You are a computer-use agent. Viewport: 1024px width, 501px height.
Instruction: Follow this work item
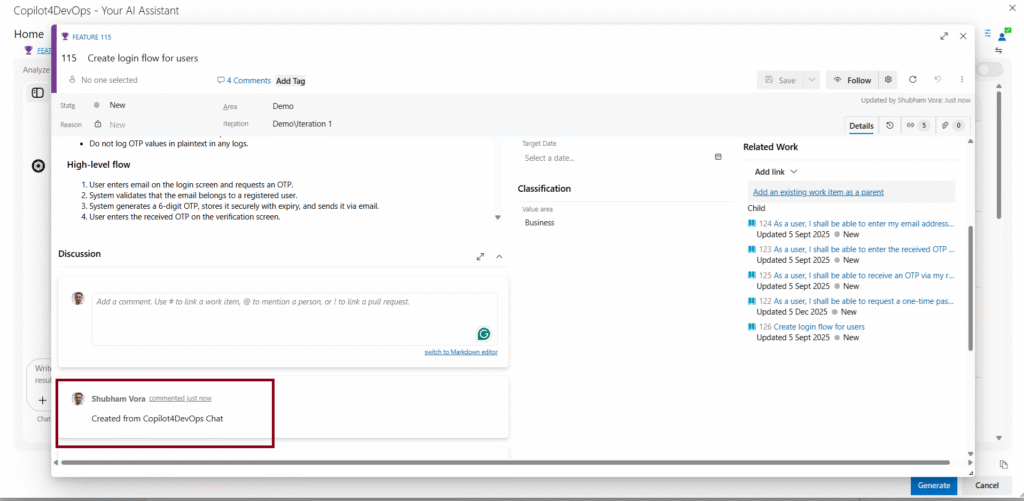[x=852, y=80]
